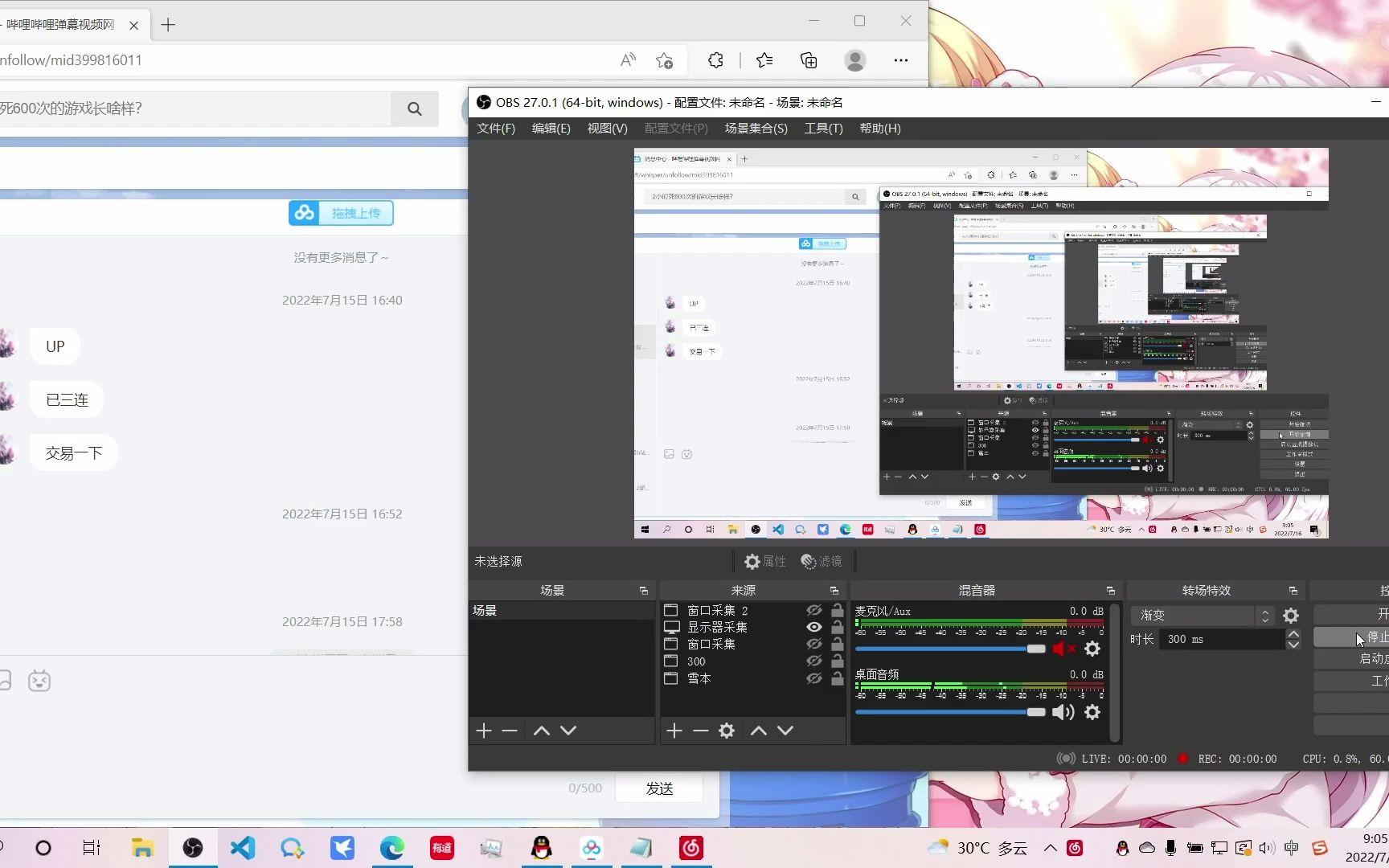Open the Read aloud icon in address bar
Viewport: 1389px width, 868px height.
[x=628, y=60]
